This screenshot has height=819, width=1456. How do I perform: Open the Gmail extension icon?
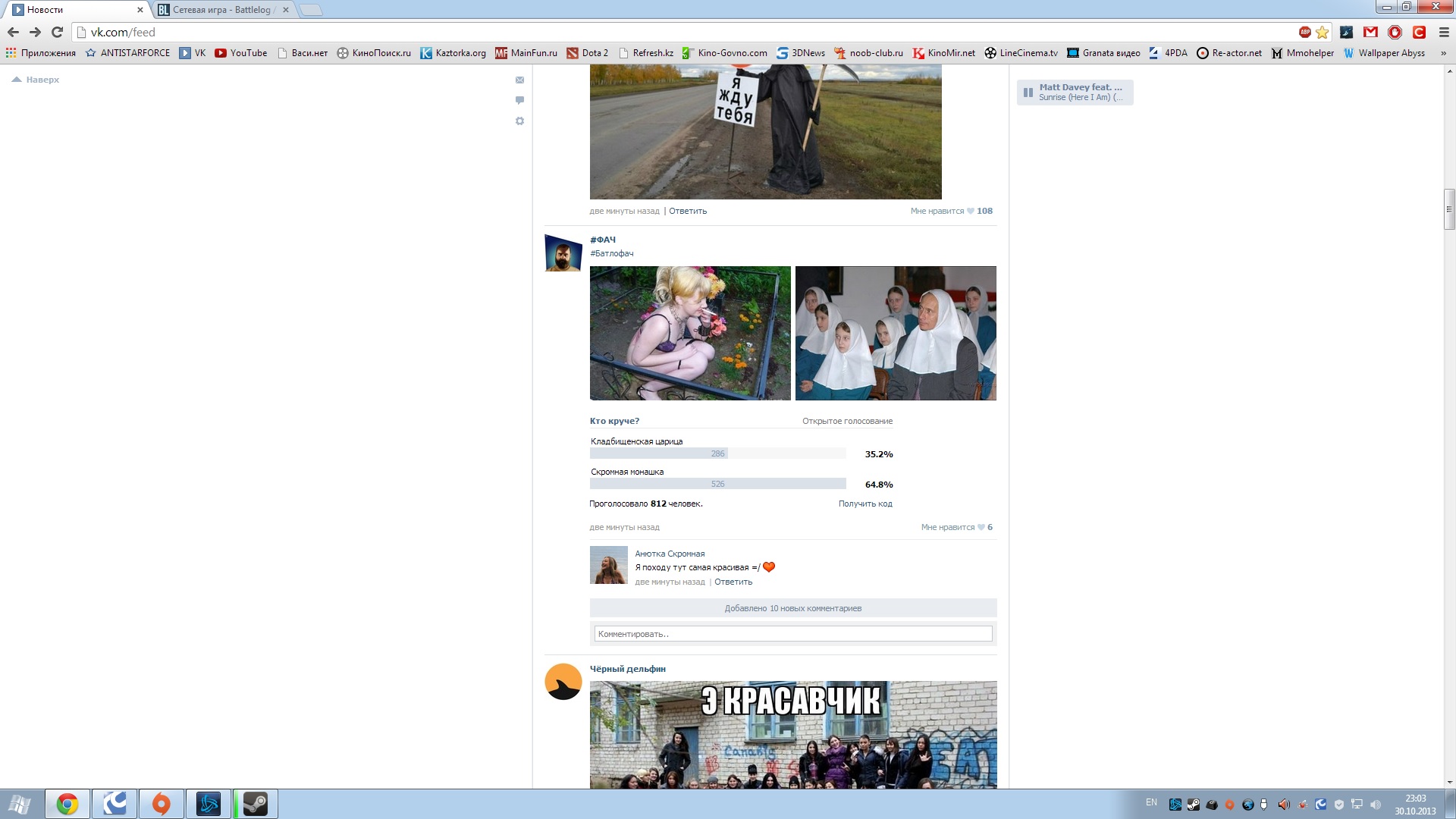1370,32
